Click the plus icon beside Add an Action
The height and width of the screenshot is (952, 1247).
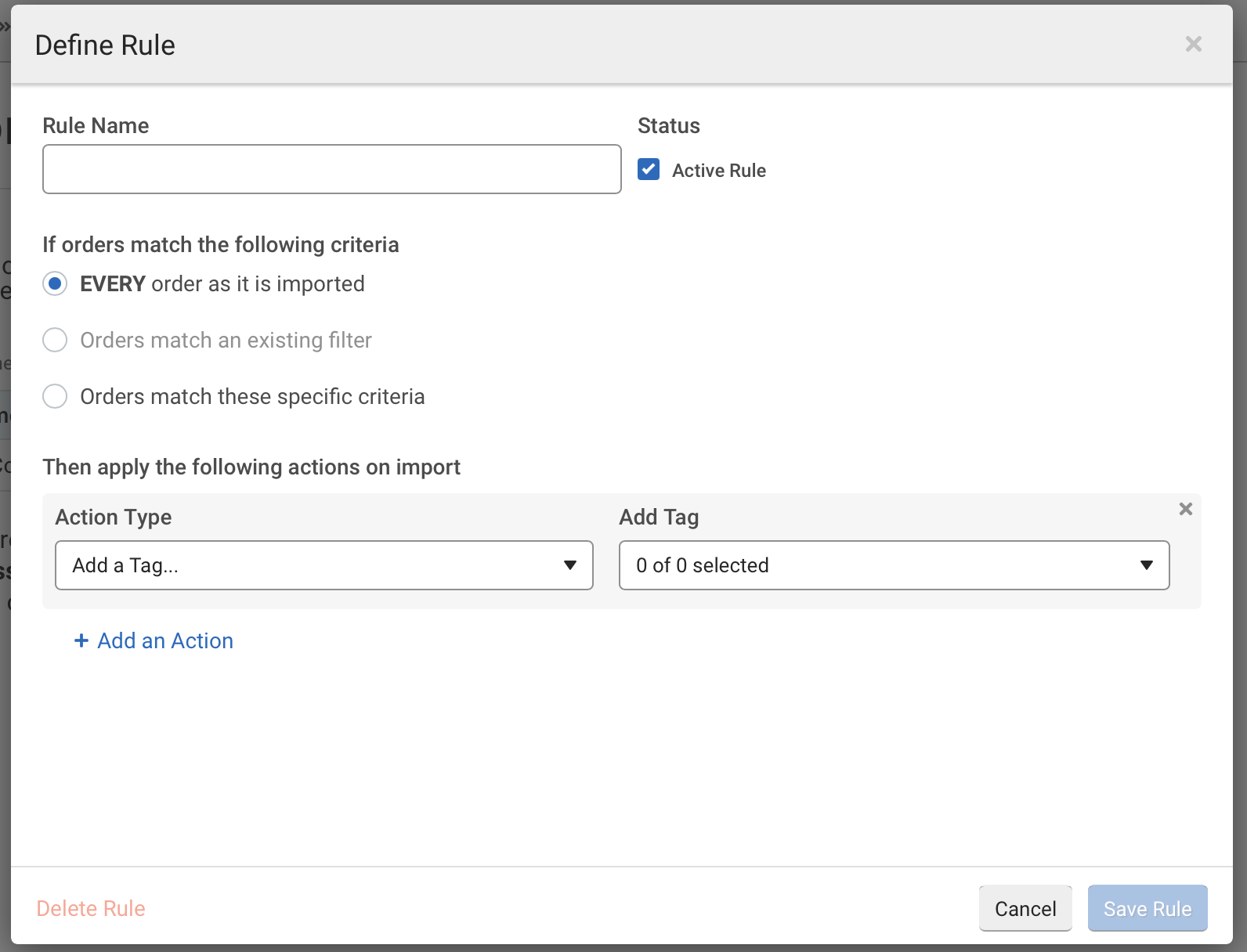[x=81, y=640]
